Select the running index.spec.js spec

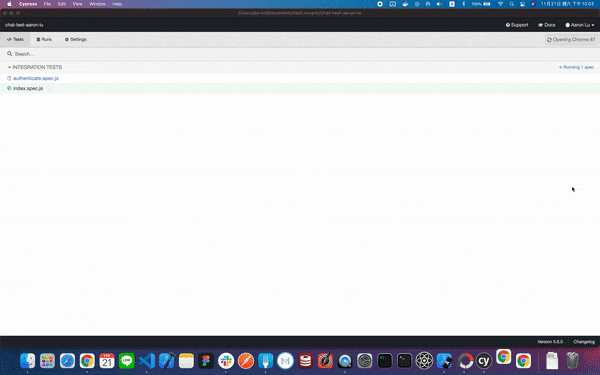(28, 88)
